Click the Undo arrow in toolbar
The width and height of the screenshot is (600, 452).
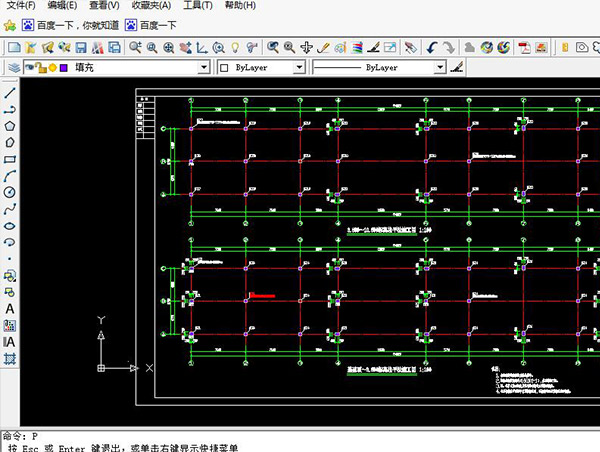pos(431,47)
